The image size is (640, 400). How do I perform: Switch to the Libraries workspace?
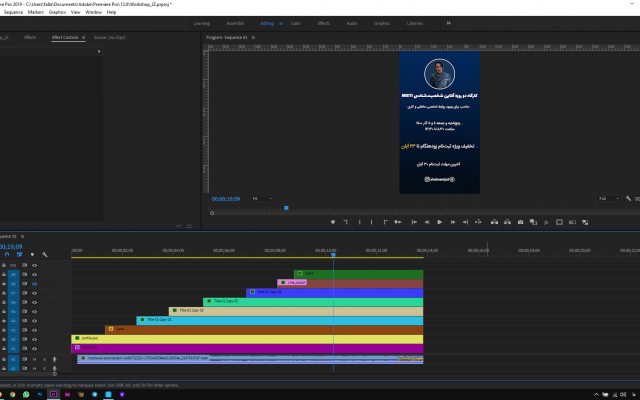(x=415, y=23)
